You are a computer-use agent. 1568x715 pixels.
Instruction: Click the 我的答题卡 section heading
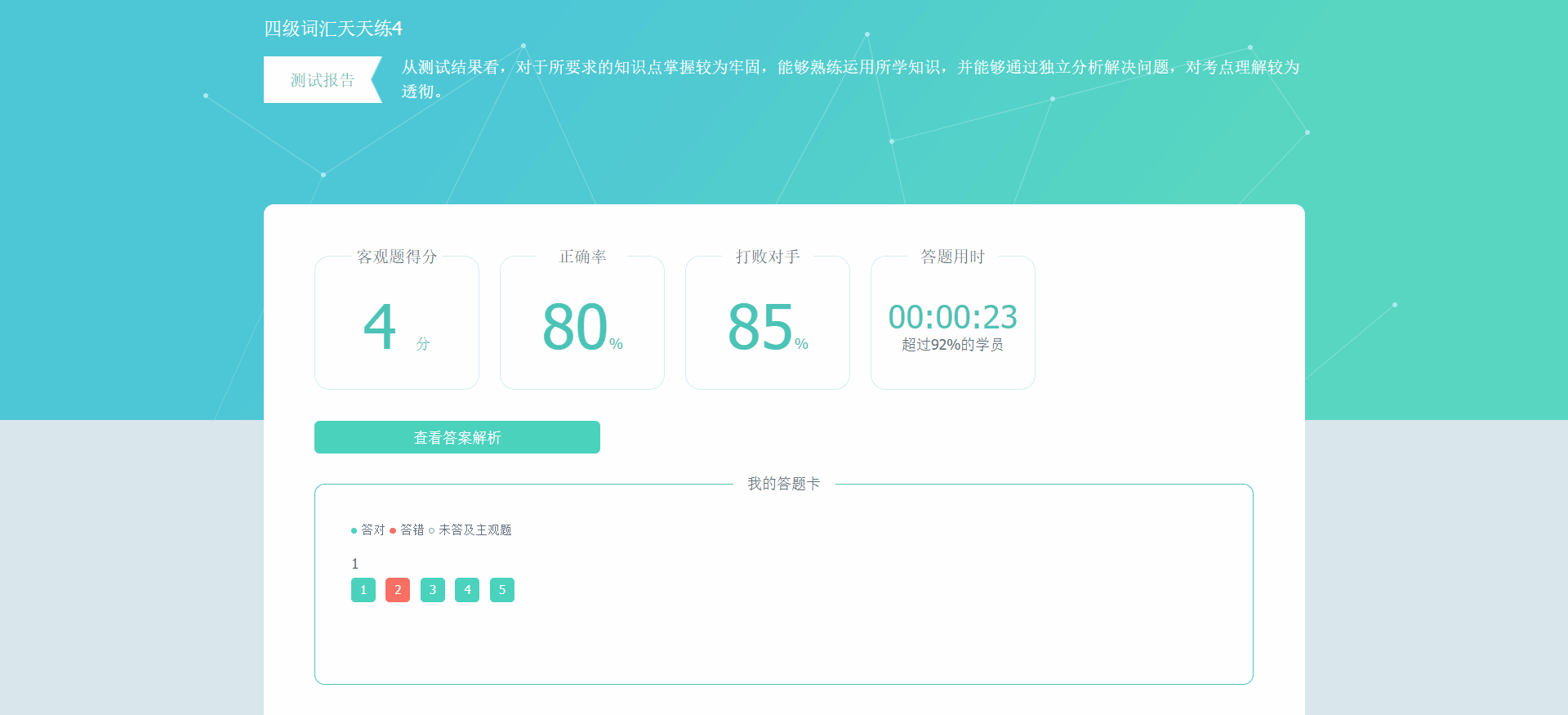tap(783, 484)
